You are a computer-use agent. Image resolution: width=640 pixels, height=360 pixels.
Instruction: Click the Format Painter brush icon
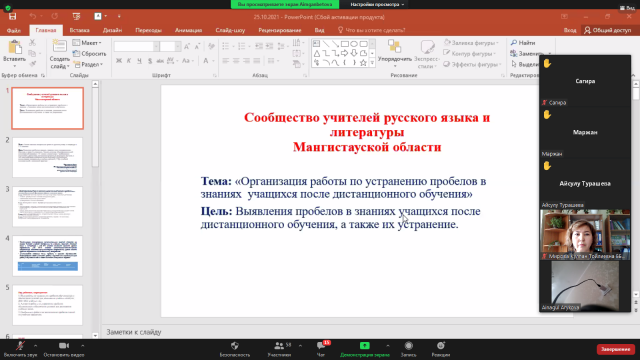[32, 64]
